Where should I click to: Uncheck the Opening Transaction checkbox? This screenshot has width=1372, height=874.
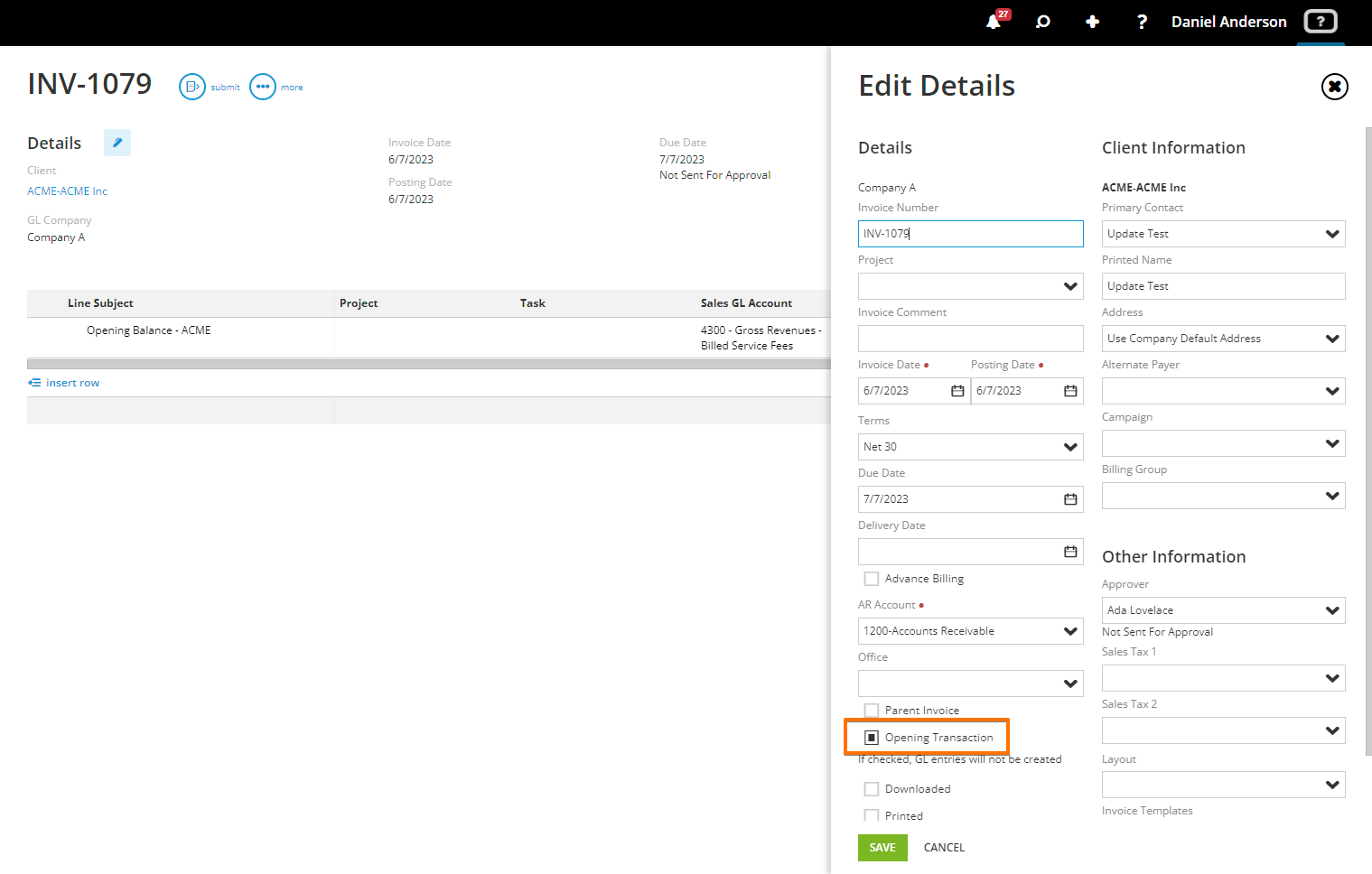(872, 738)
